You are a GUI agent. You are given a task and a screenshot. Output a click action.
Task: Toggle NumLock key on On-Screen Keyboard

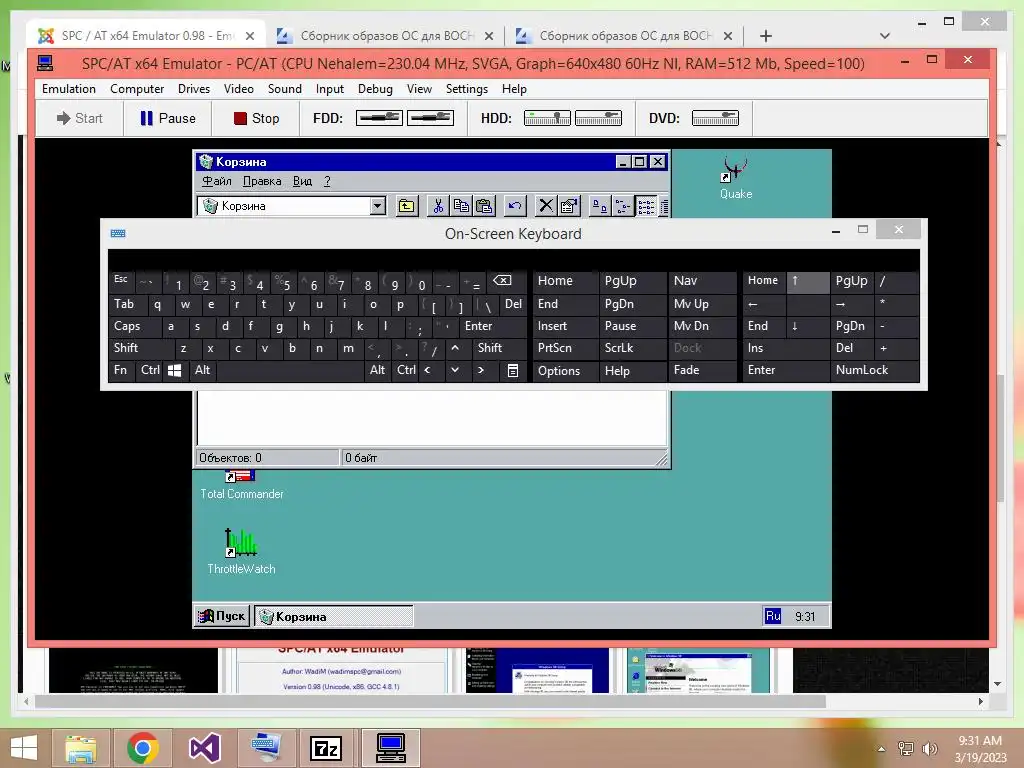[x=874, y=370]
